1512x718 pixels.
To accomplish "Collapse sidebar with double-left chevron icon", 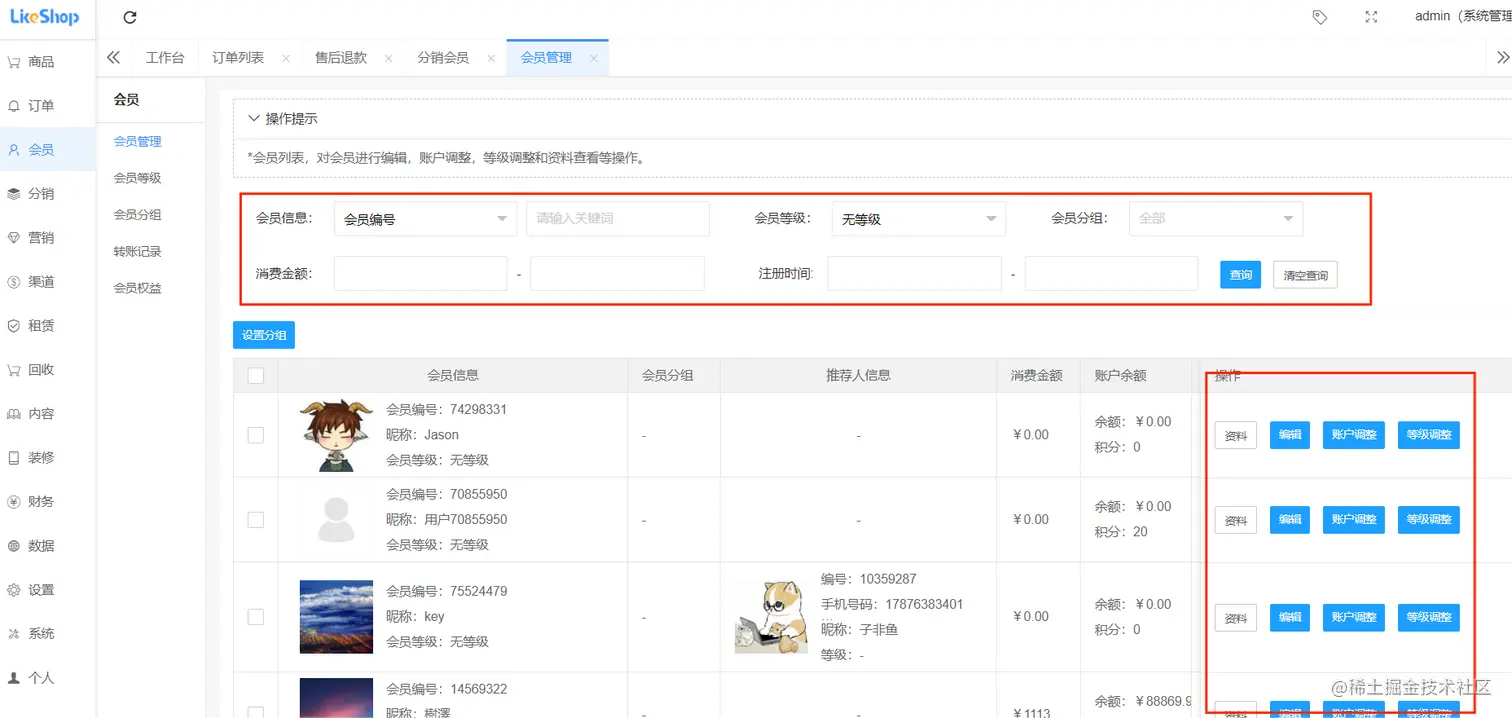I will (x=113, y=58).
